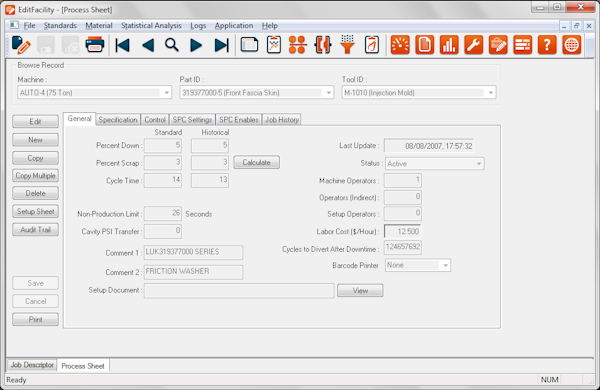Image resolution: width=600 pixels, height=390 pixels.
Task: Open the Standards menu
Action: point(60,26)
